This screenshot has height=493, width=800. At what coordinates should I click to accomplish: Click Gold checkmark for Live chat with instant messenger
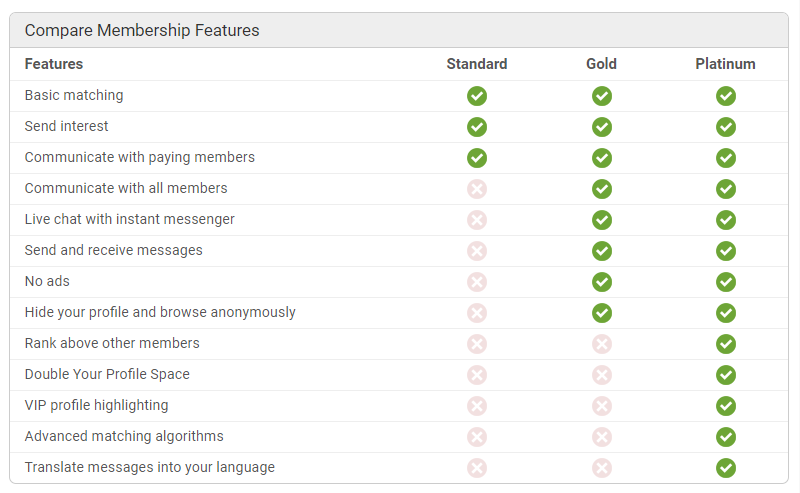pyautogui.click(x=602, y=220)
